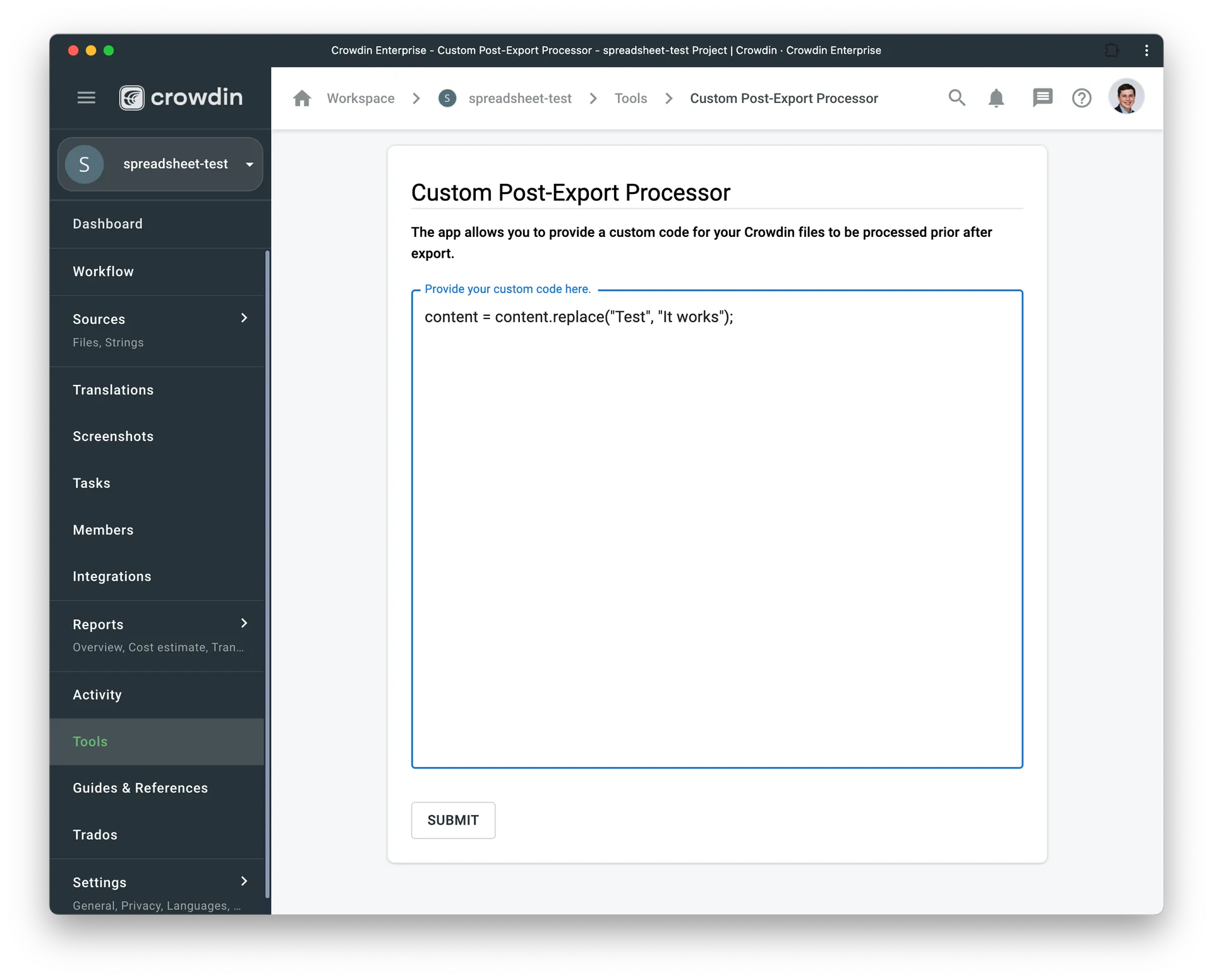This screenshot has height=980, width=1213.
Task: Open the hamburger menu icon
Action: pos(87,98)
